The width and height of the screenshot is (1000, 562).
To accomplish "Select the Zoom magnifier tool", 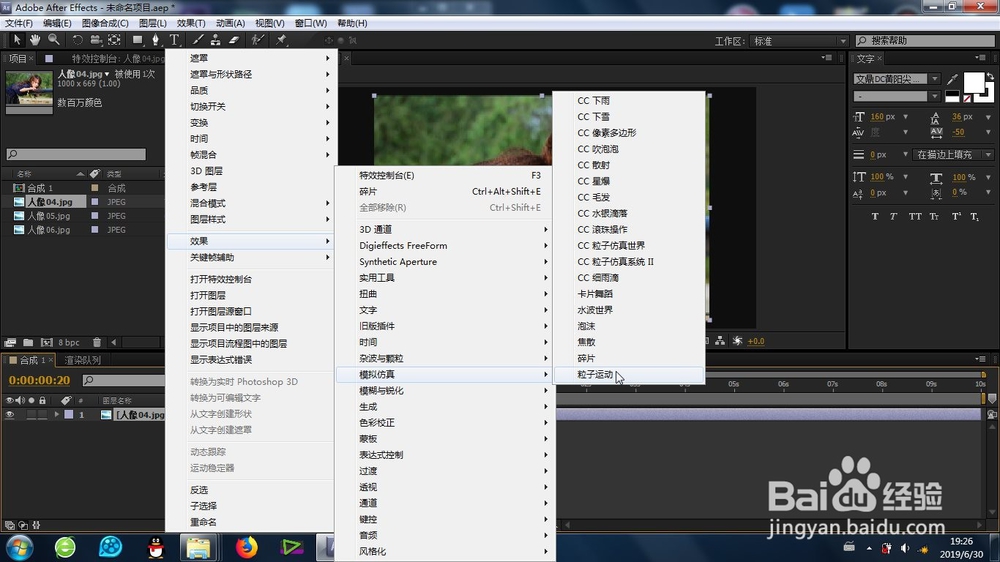I will (54, 40).
